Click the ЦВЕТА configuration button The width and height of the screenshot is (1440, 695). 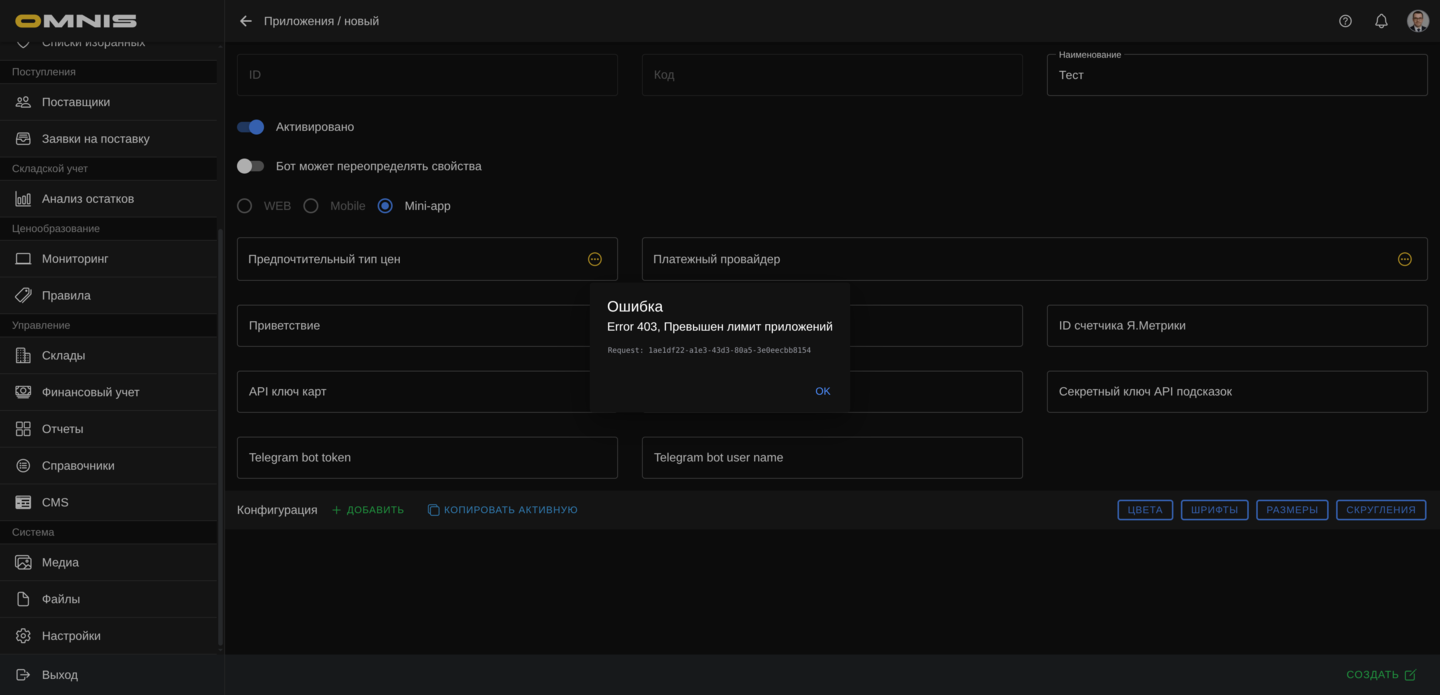coord(1144,510)
